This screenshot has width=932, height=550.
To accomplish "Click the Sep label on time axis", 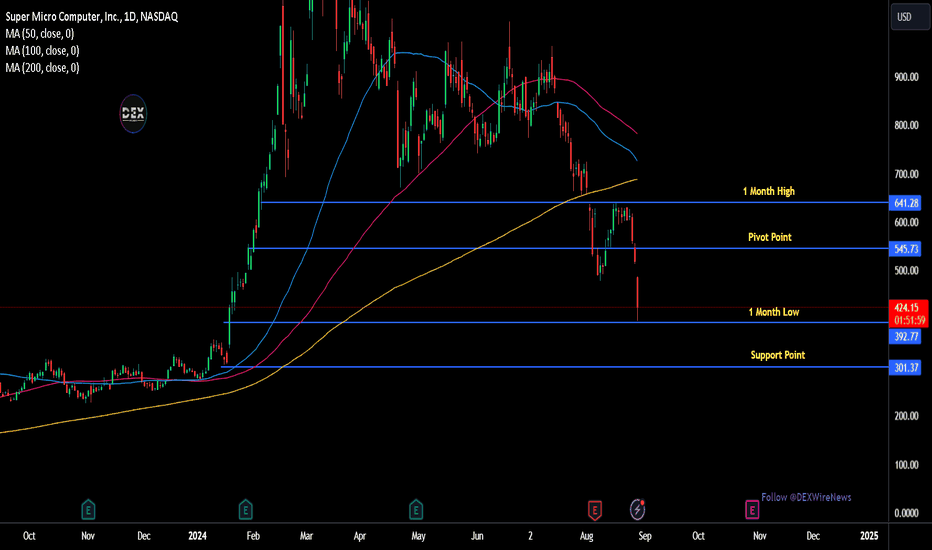I will [645, 536].
